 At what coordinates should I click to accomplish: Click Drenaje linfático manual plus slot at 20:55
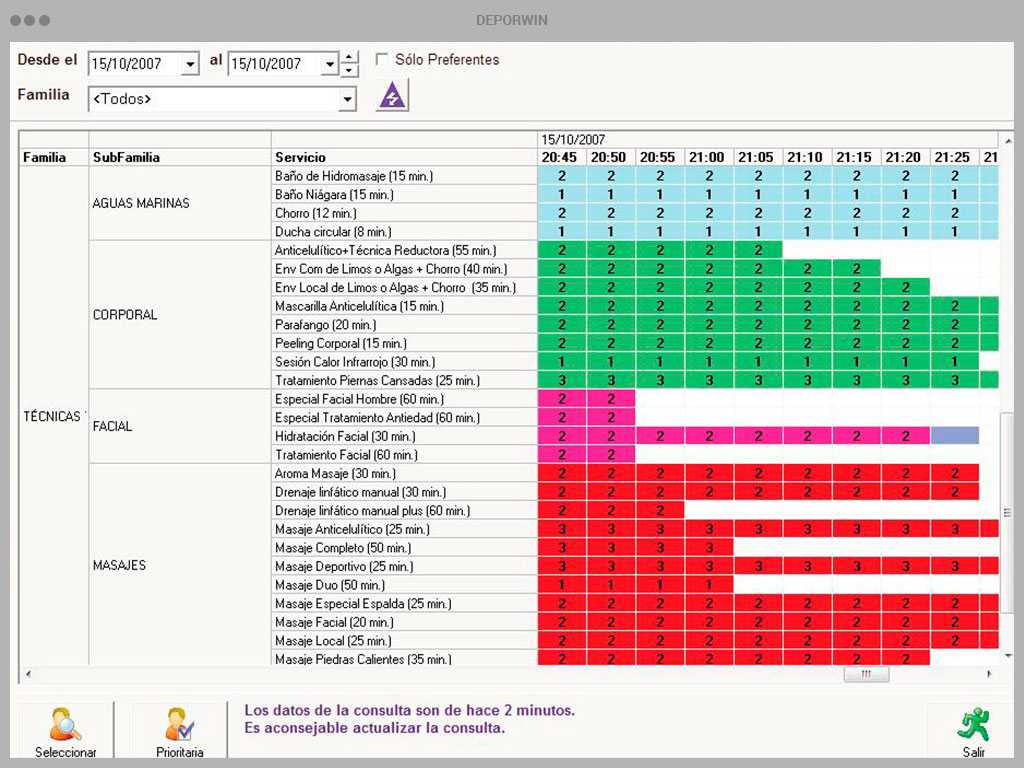(660, 511)
